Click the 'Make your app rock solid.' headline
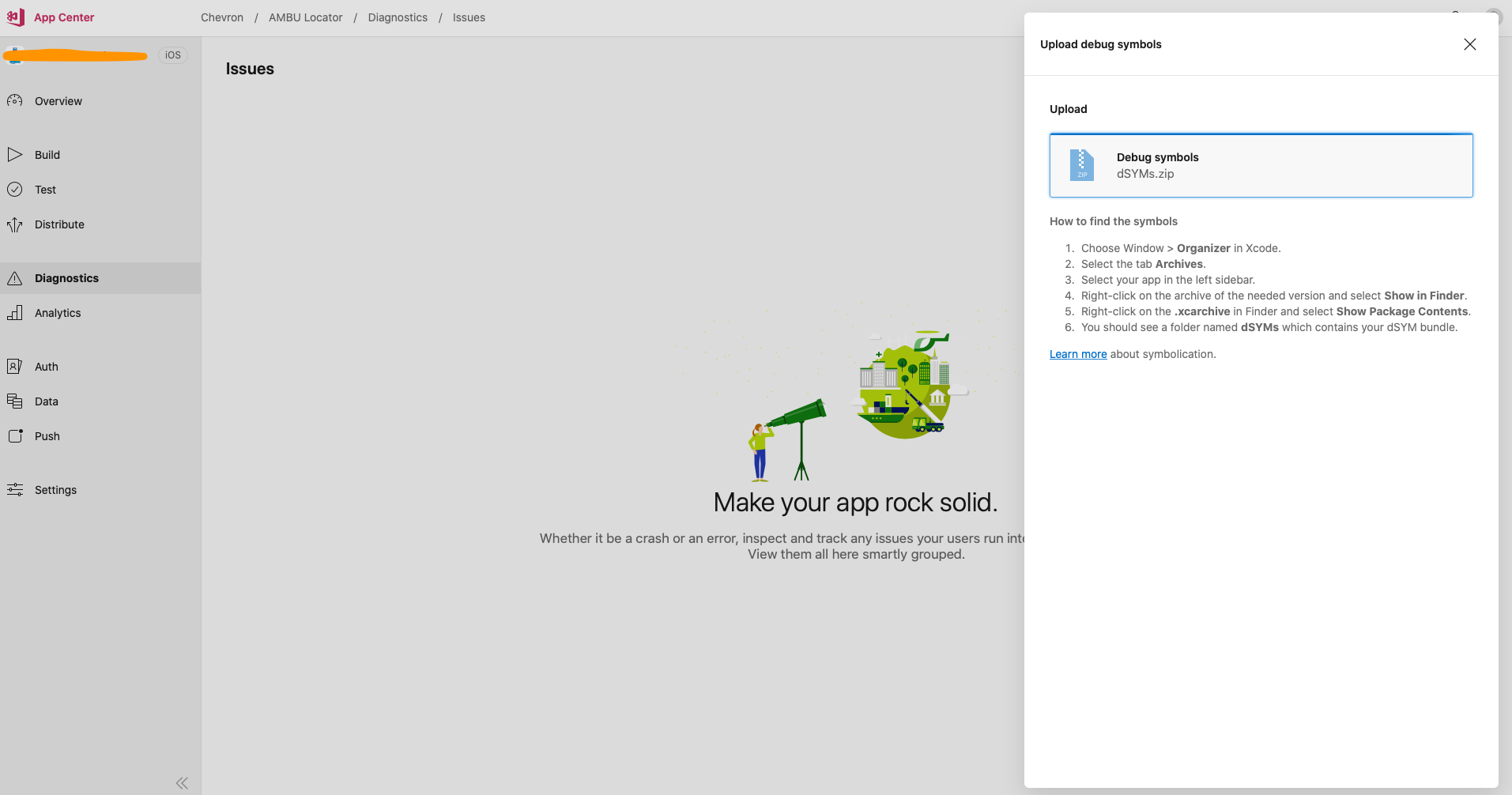Viewport: 1512px width, 795px height. pyautogui.click(x=856, y=503)
